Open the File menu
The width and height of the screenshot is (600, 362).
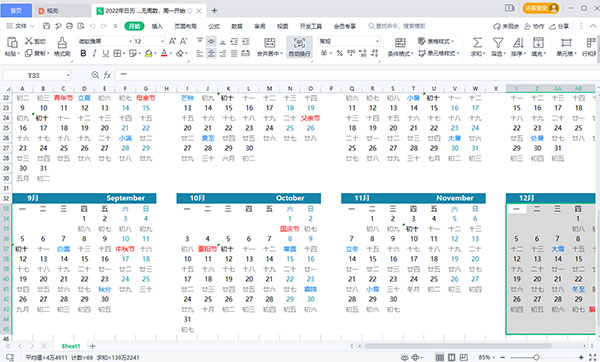20,26
